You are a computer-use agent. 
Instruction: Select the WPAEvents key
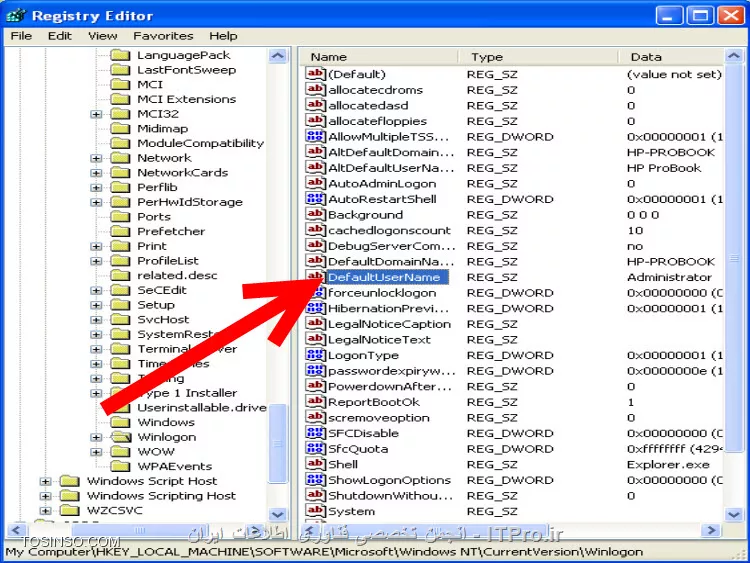click(x=175, y=466)
